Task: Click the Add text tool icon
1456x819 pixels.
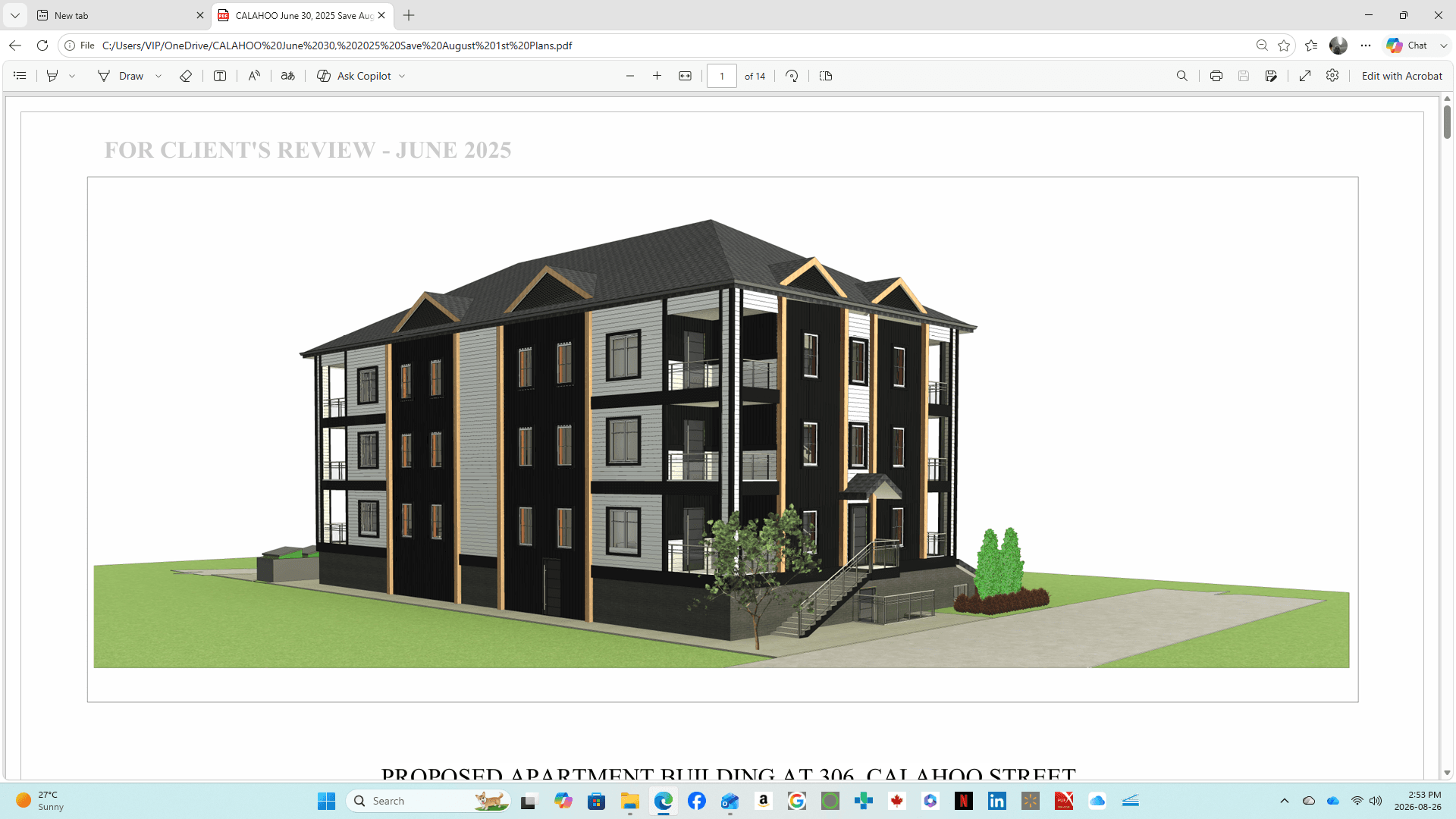Action: (x=220, y=76)
